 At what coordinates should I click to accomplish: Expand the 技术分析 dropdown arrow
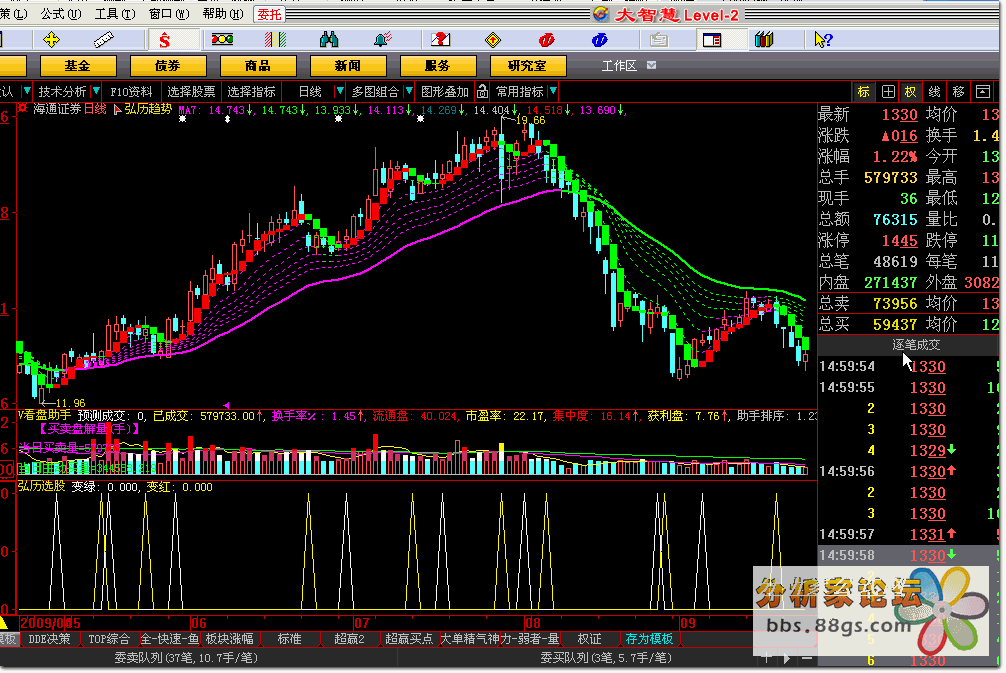(x=96, y=91)
